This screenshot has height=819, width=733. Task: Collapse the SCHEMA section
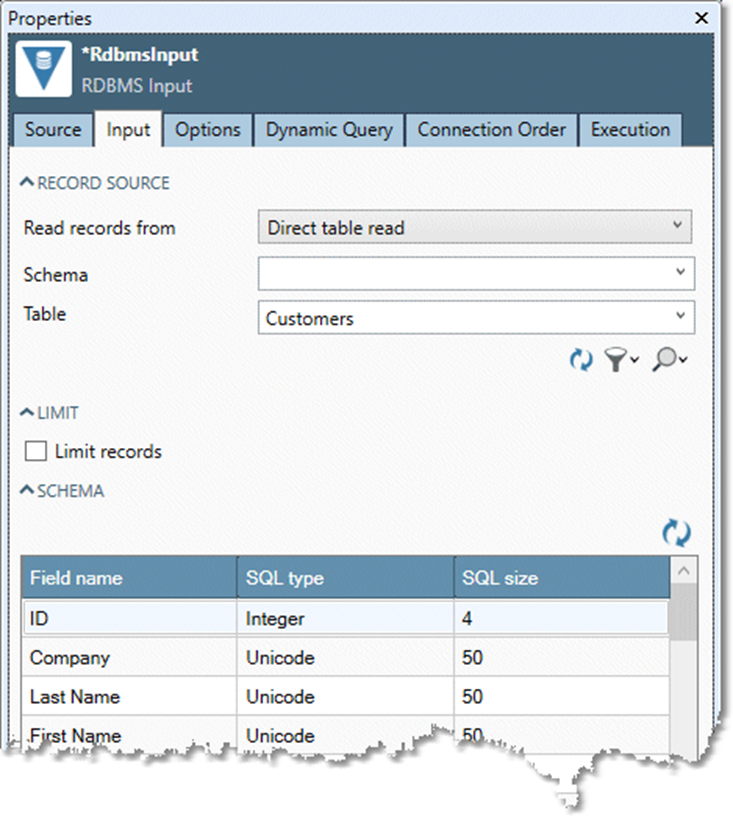(27, 491)
